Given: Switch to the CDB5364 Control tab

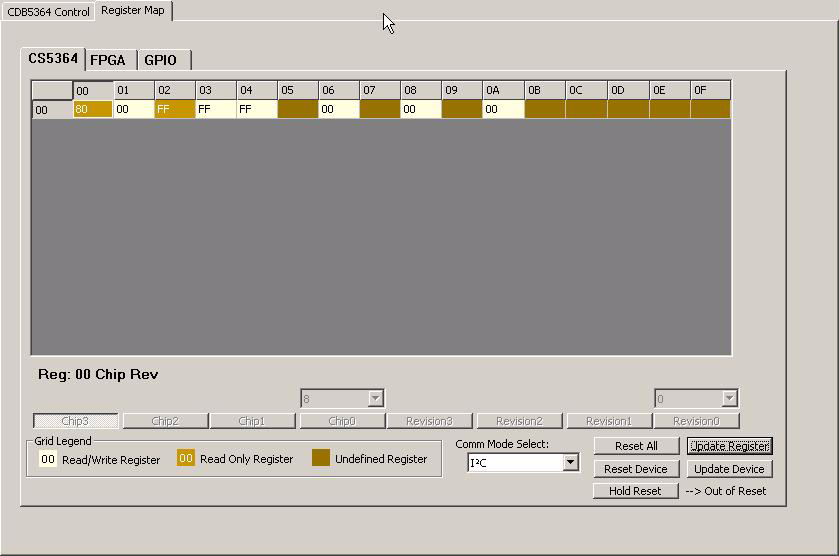Looking at the screenshot, I should [x=48, y=11].
